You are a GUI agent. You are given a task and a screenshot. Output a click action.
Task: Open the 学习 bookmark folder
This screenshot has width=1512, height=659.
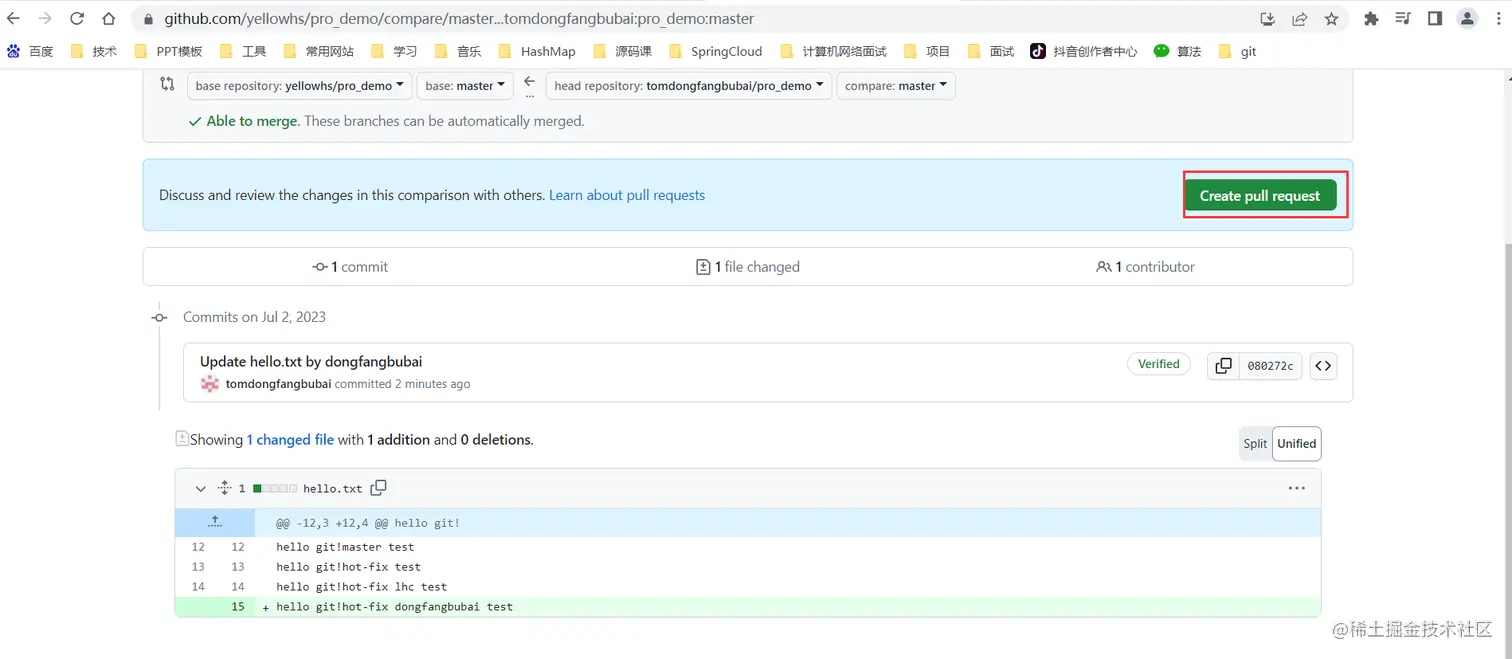[x=393, y=51]
